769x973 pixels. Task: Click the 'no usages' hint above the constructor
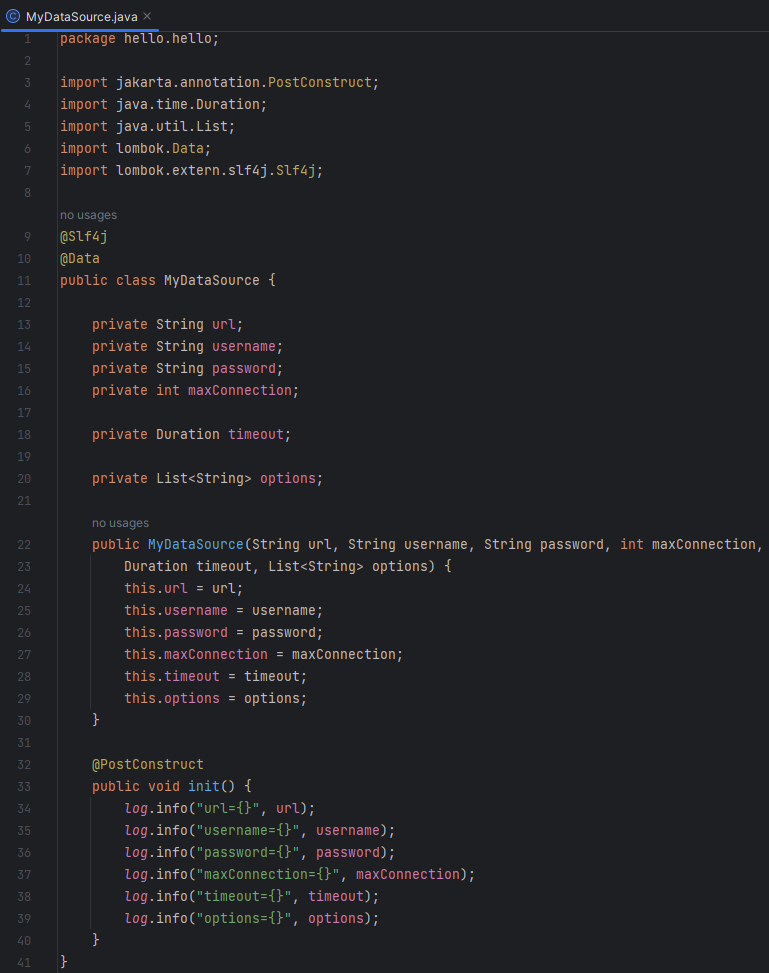pyautogui.click(x=120, y=523)
